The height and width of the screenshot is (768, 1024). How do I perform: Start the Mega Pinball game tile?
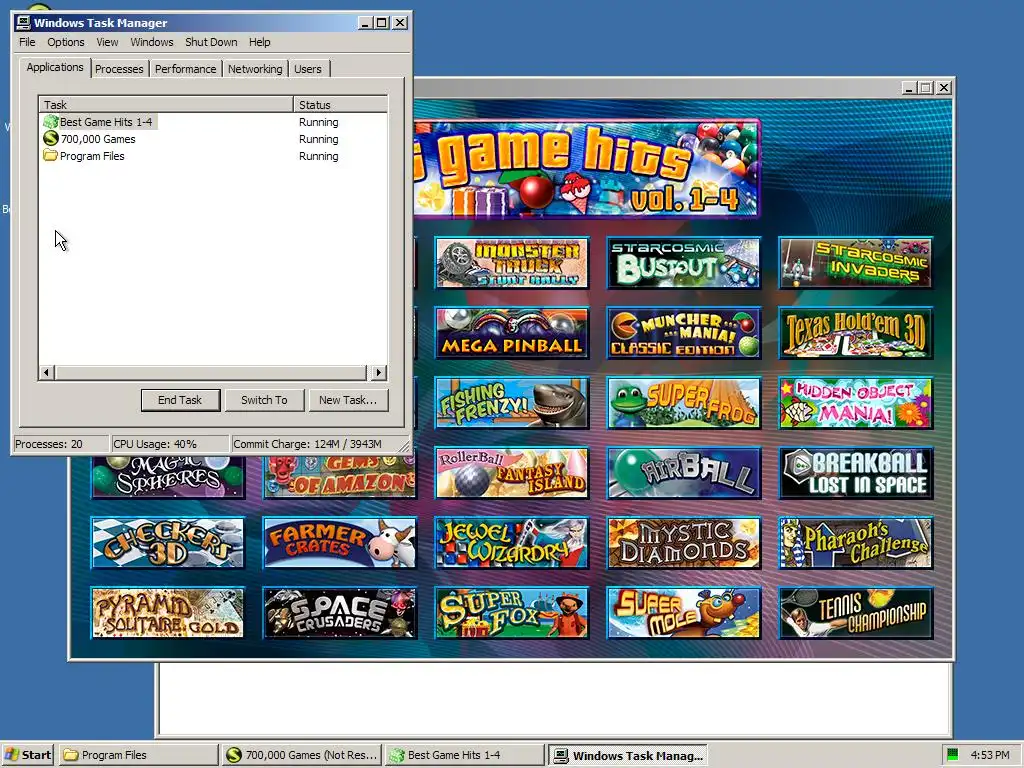(x=512, y=333)
